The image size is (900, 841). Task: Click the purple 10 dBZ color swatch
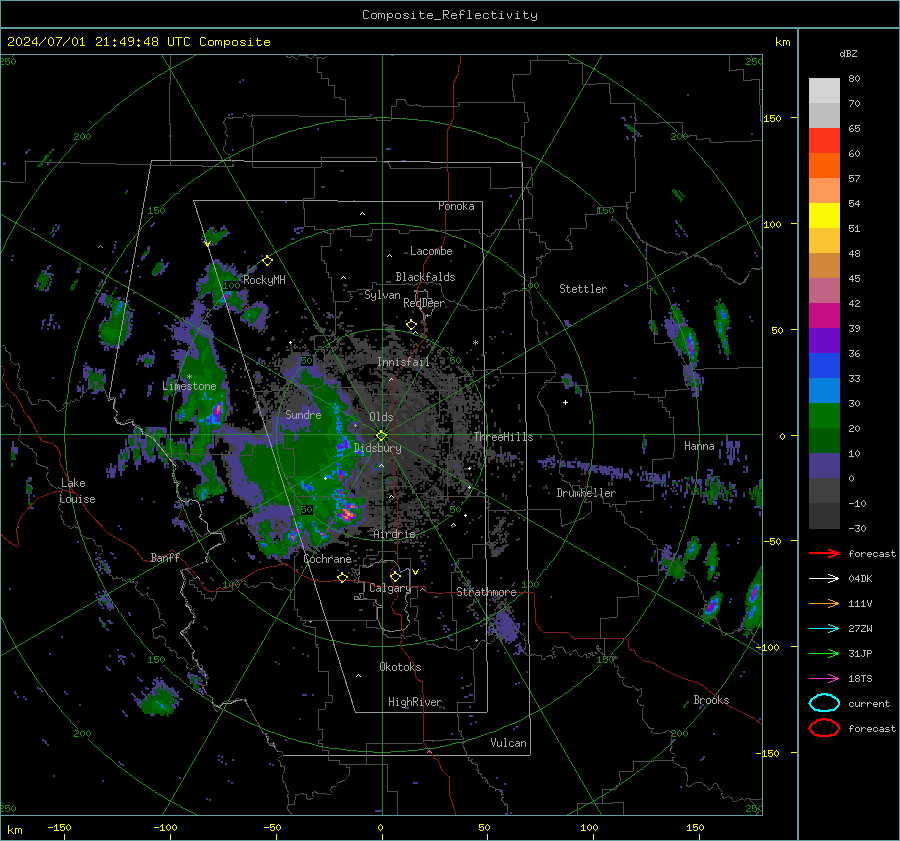click(824, 465)
